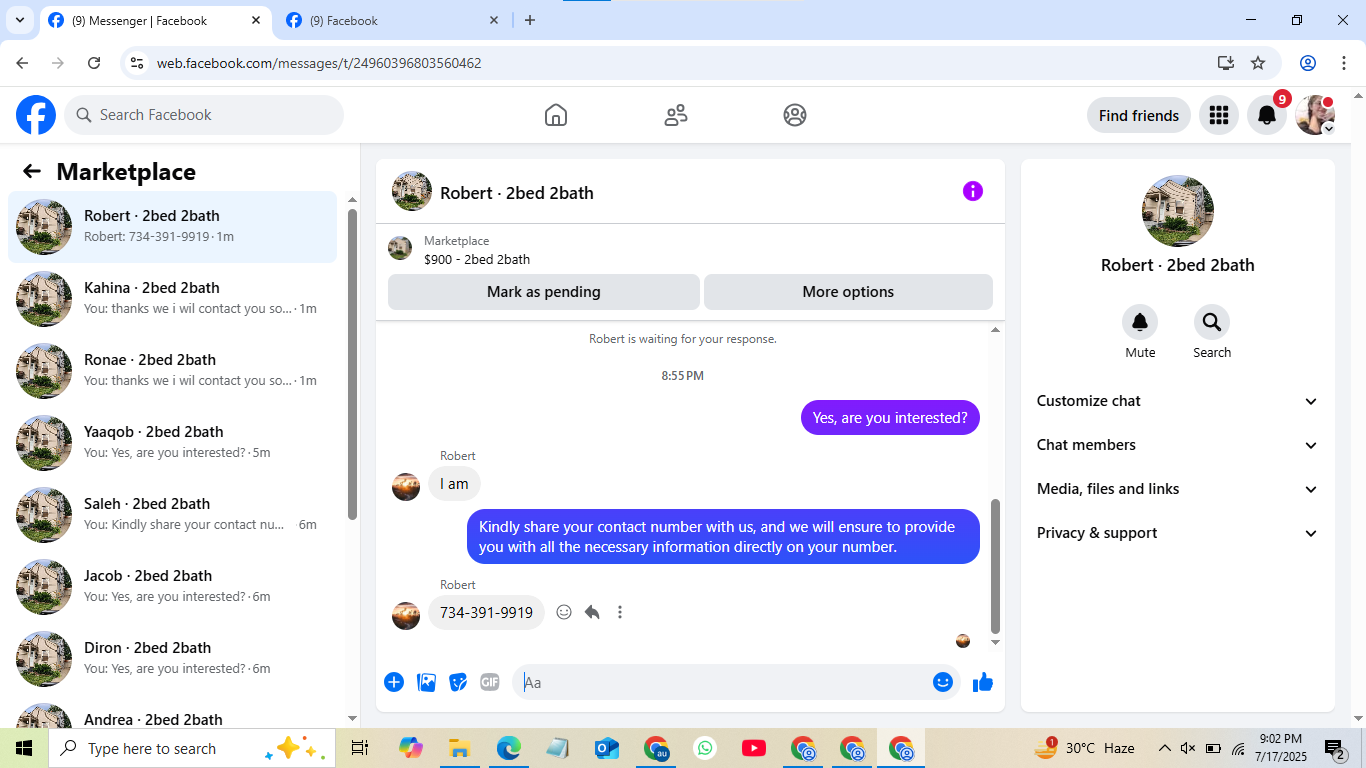Viewport: 1366px width, 768px height.
Task: Open the Chrome three-dot menu
Action: point(1344,63)
